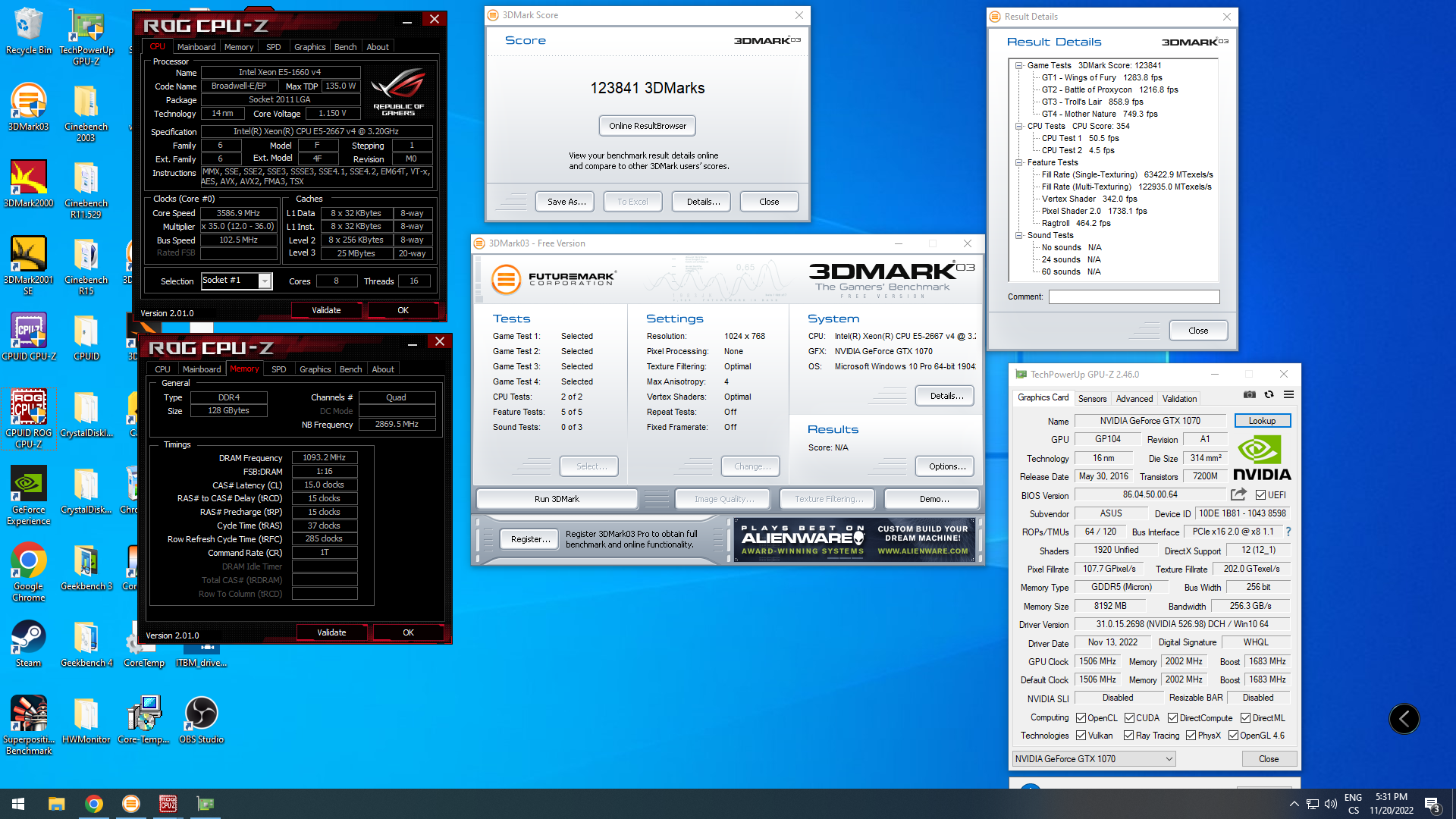Screen dimensions: 1456x819
Task: Click the ENG language indicator
Action: click(x=1353, y=804)
